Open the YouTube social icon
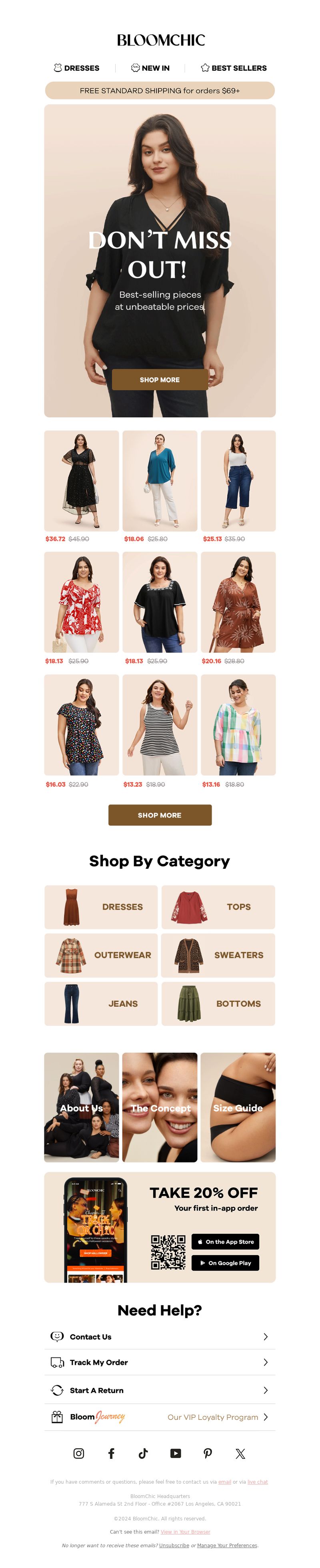The width and height of the screenshot is (320, 1568). pos(176,1453)
